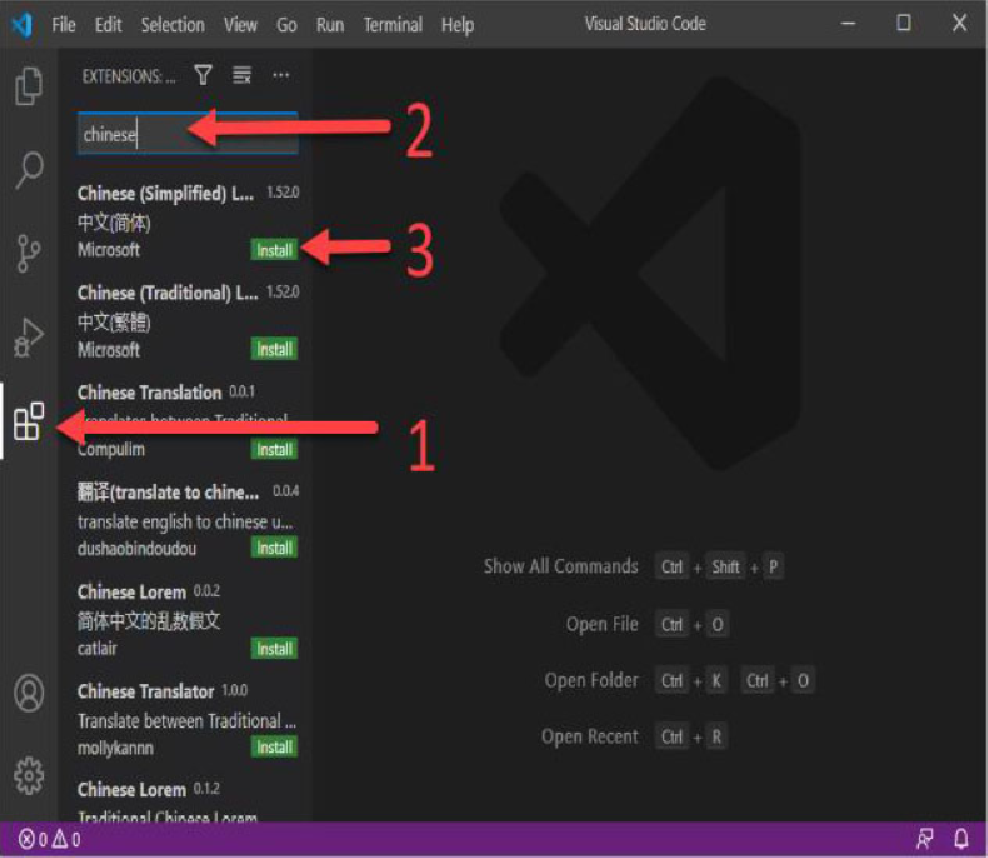Select the Extensions view icon

click(x=29, y=421)
